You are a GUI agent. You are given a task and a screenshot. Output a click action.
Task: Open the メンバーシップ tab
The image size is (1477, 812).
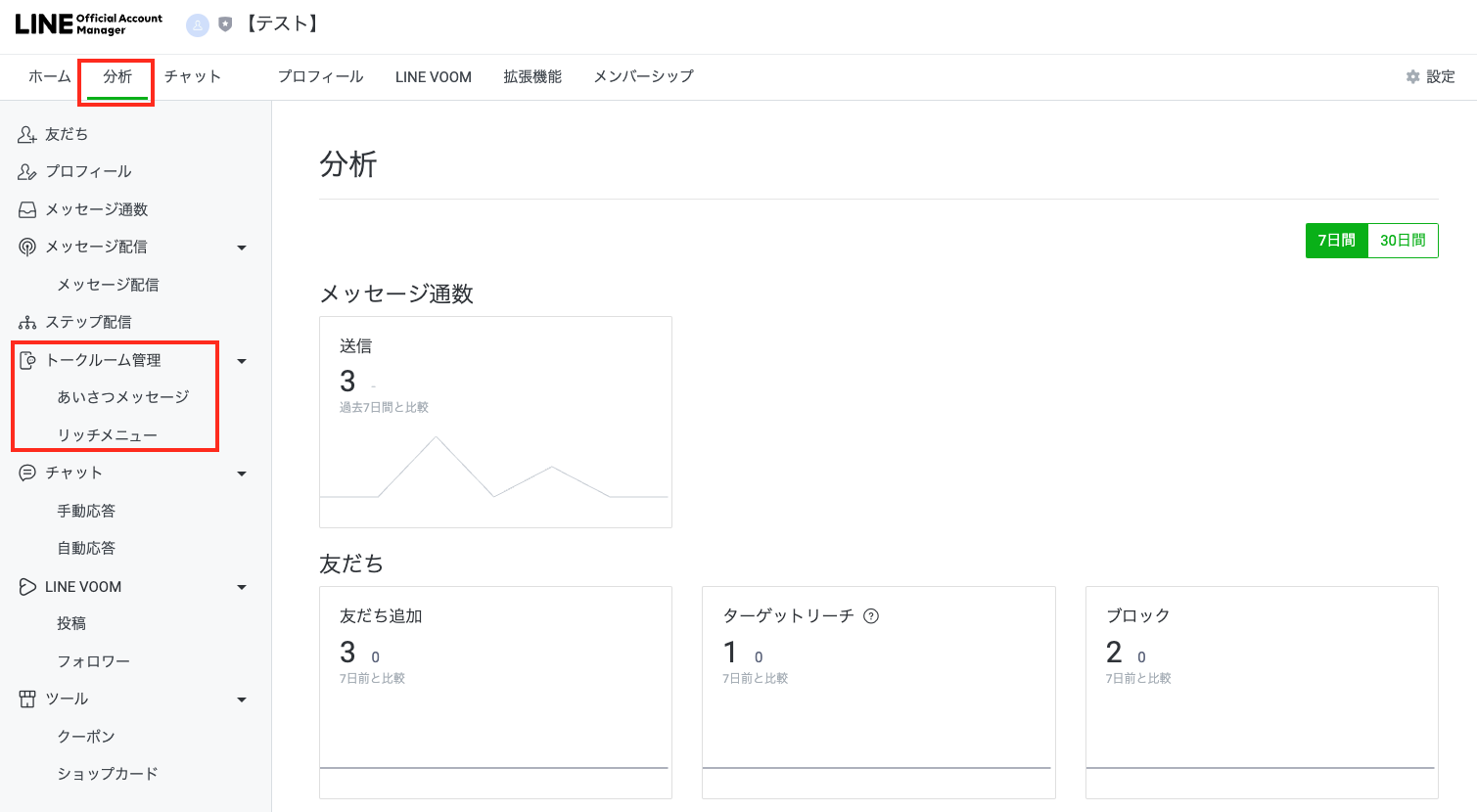click(644, 76)
